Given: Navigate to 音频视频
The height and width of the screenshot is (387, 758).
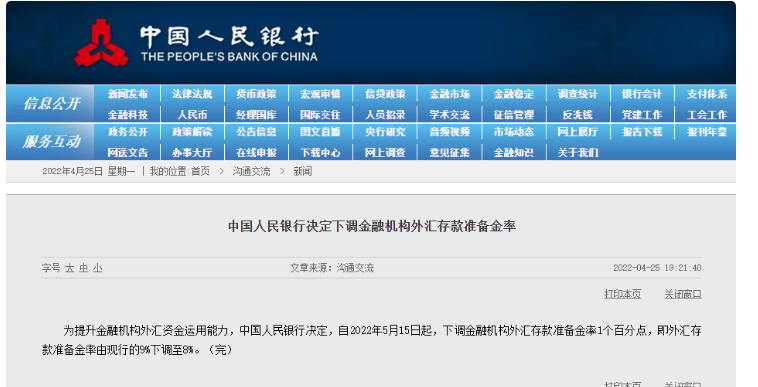Looking at the screenshot, I should point(450,132).
